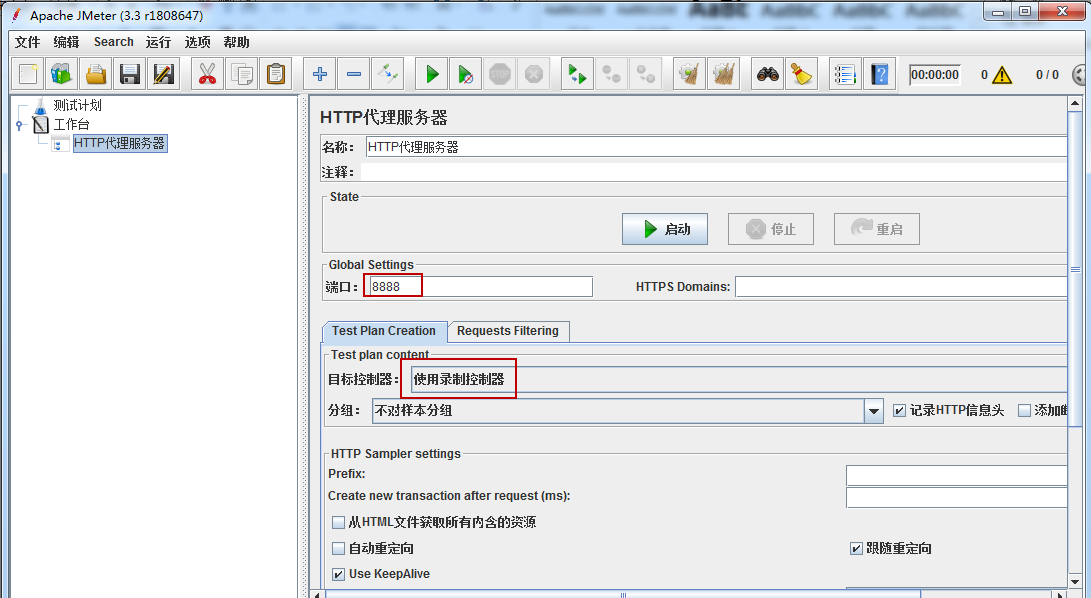Open the 运行 menu

pos(158,42)
